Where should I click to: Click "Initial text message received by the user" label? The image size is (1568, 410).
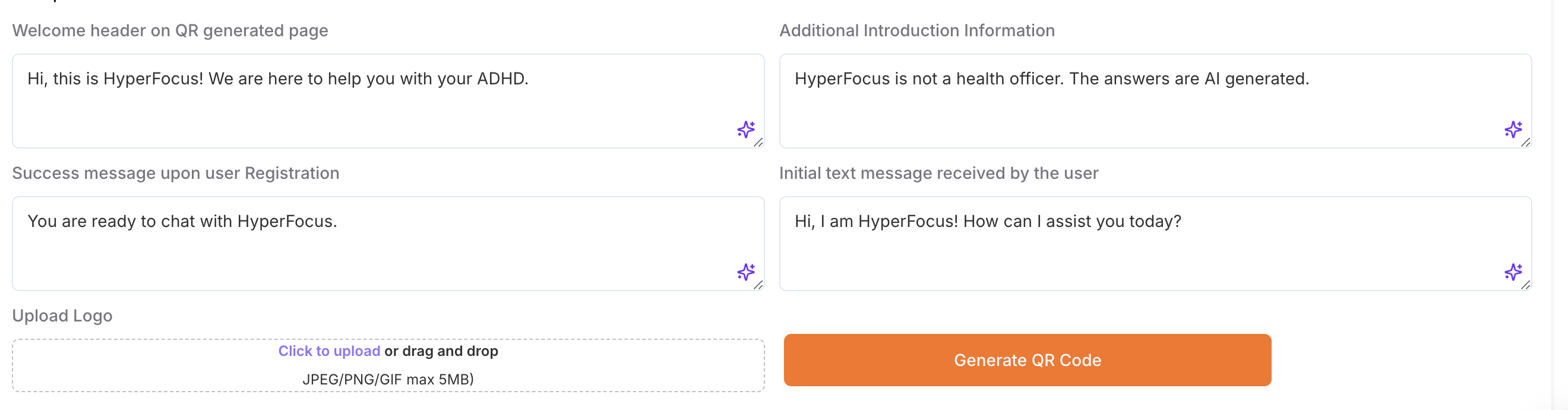point(938,173)
